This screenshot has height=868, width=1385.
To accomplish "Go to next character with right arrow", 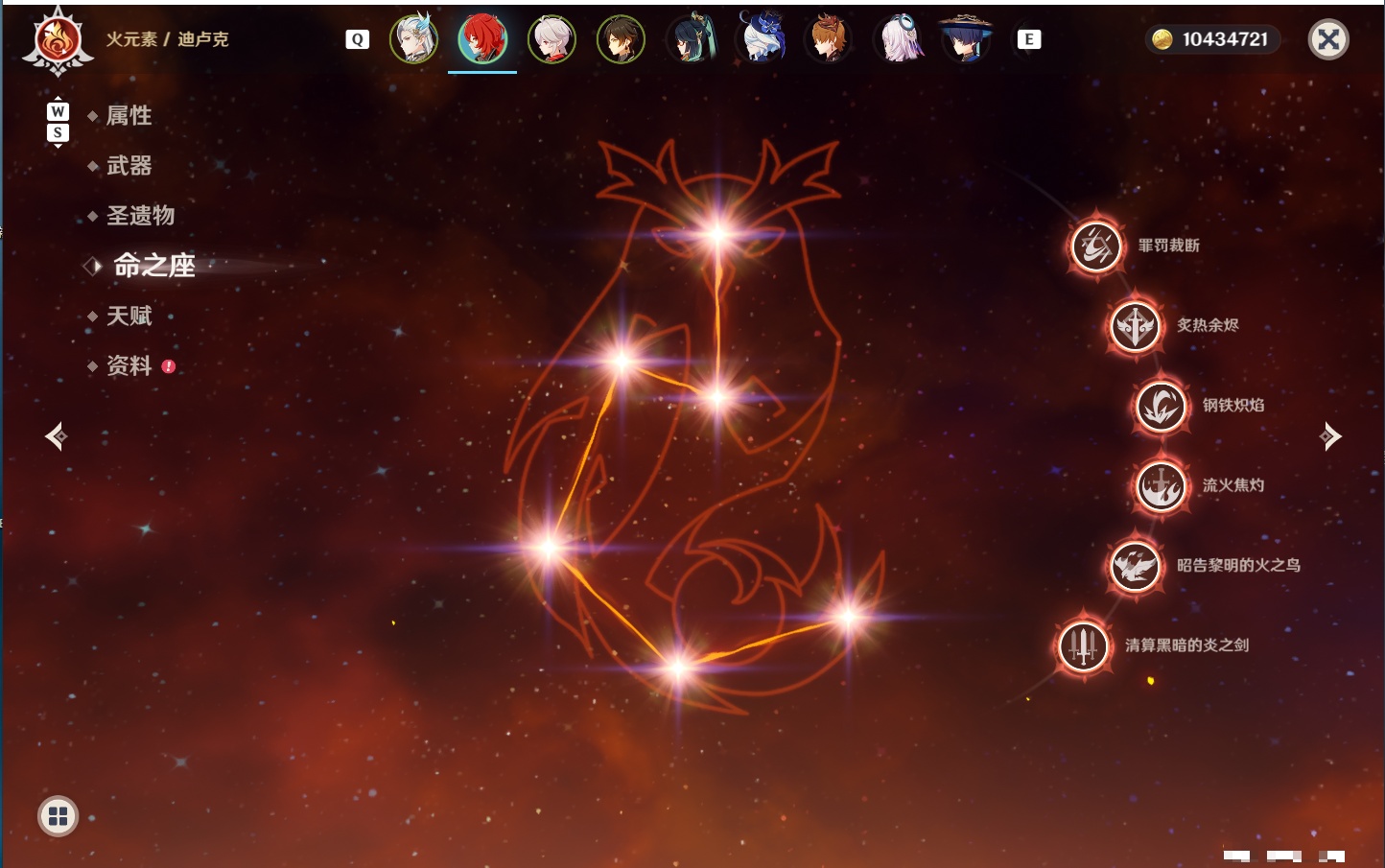I will pyautogui.click(x=1330, y=436).
